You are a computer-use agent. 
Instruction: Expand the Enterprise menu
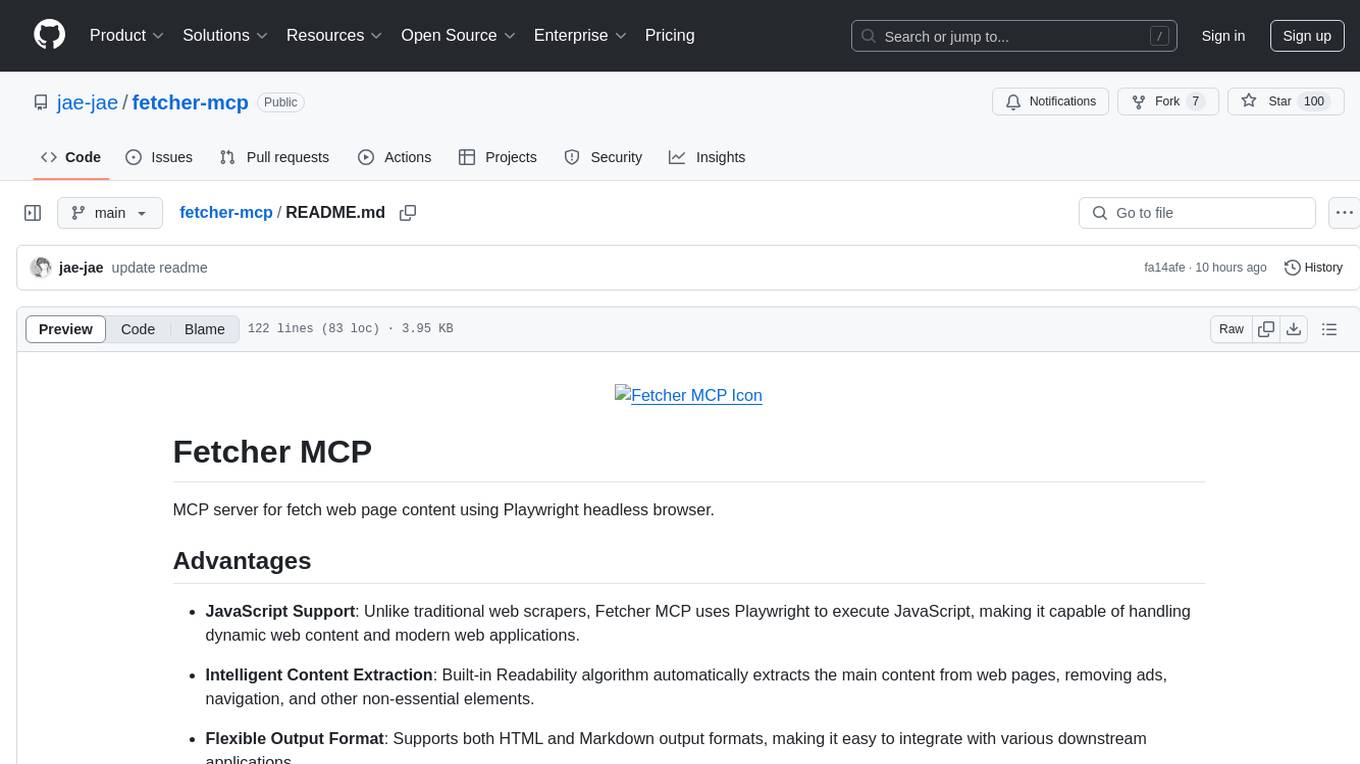pyautogui.click(x=580, y=35)
